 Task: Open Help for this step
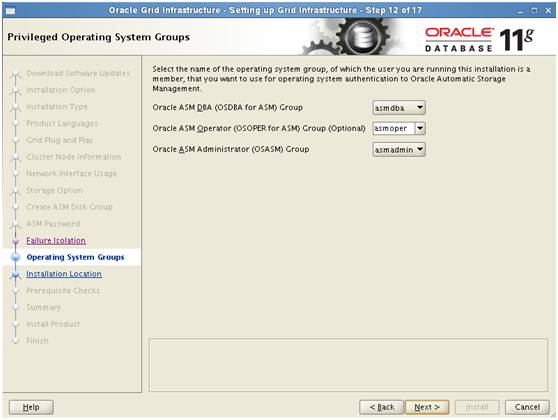[31, 407]
